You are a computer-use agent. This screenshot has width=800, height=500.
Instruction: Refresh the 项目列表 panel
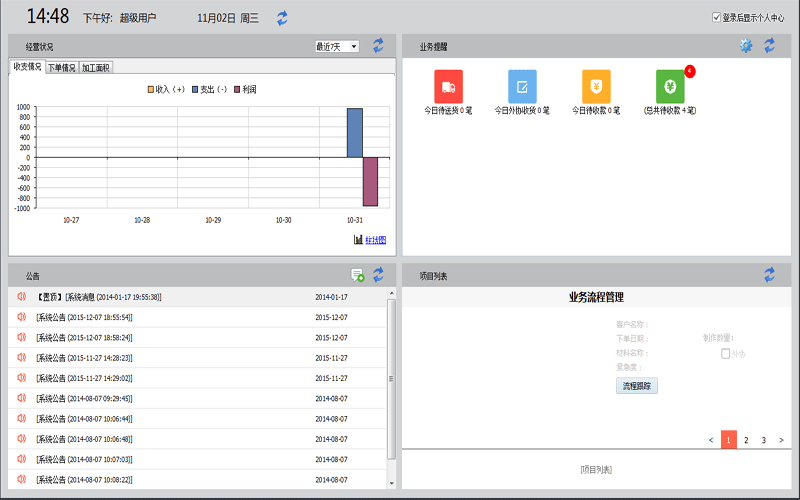pos(769,274)
